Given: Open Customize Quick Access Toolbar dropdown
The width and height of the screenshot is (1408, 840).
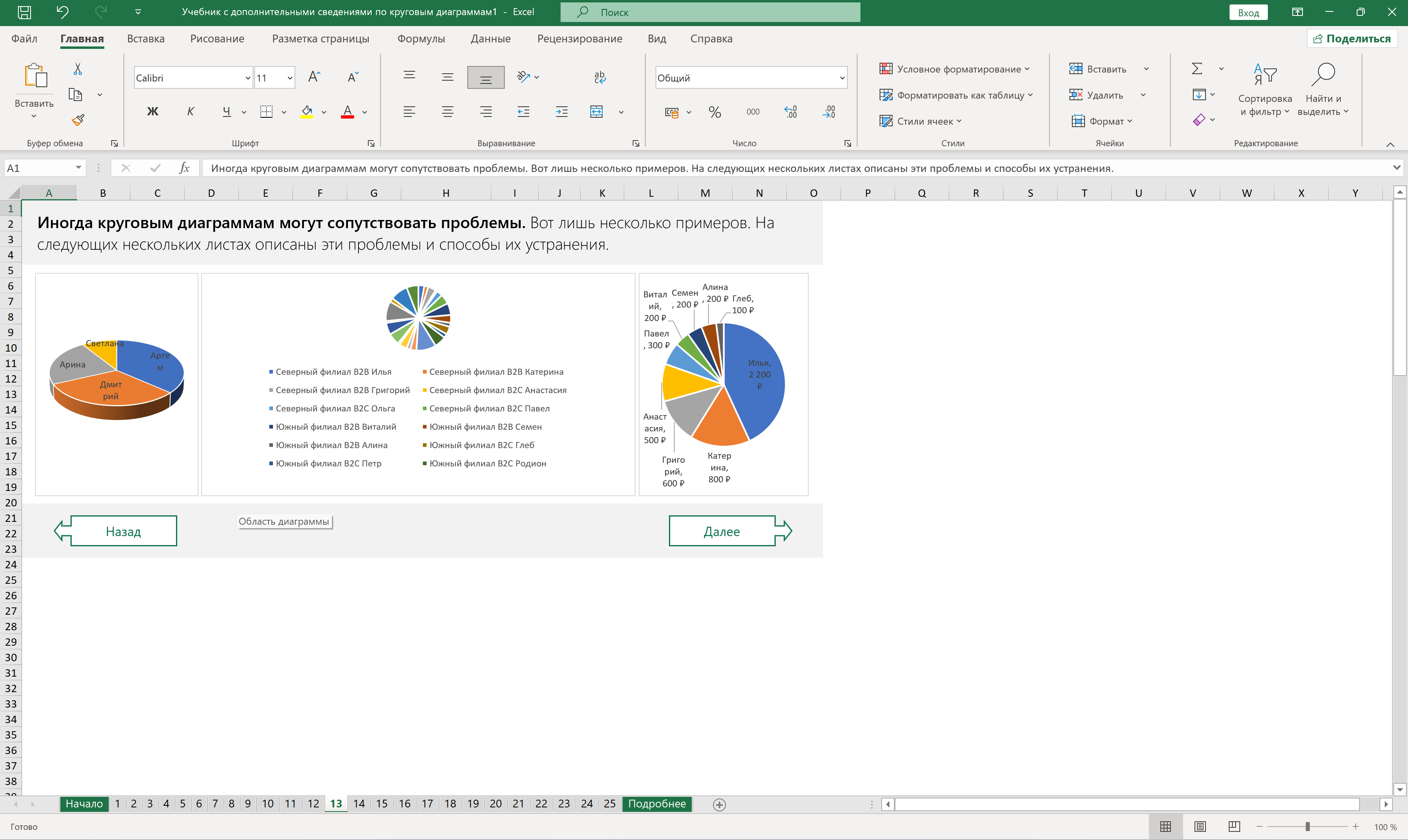Looking at the screenshot, I should pos(138,12).
